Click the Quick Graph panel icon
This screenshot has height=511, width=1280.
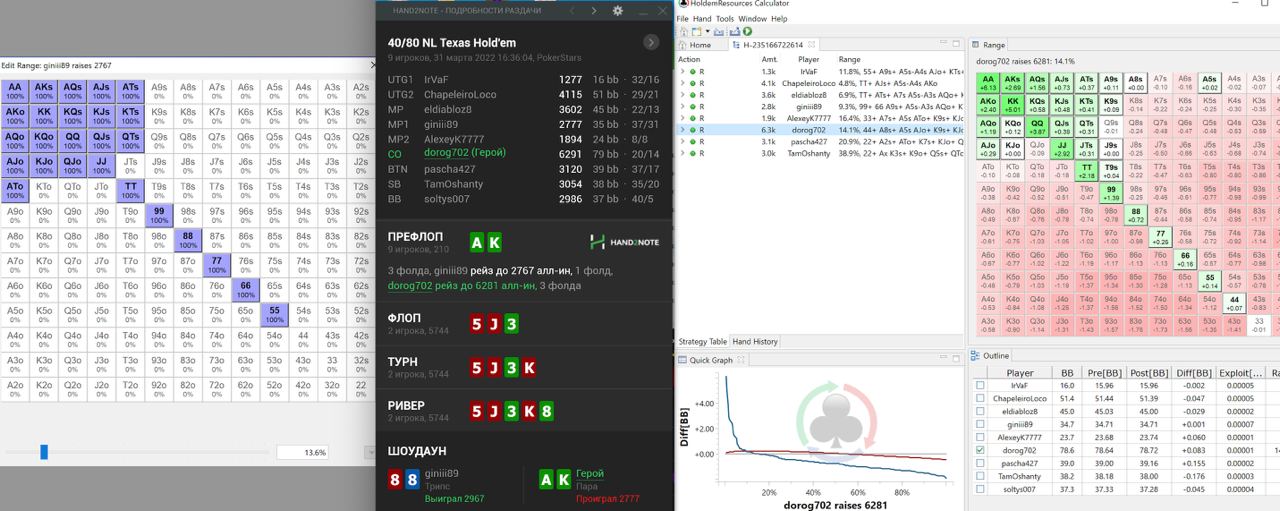[x=682, y=360]
